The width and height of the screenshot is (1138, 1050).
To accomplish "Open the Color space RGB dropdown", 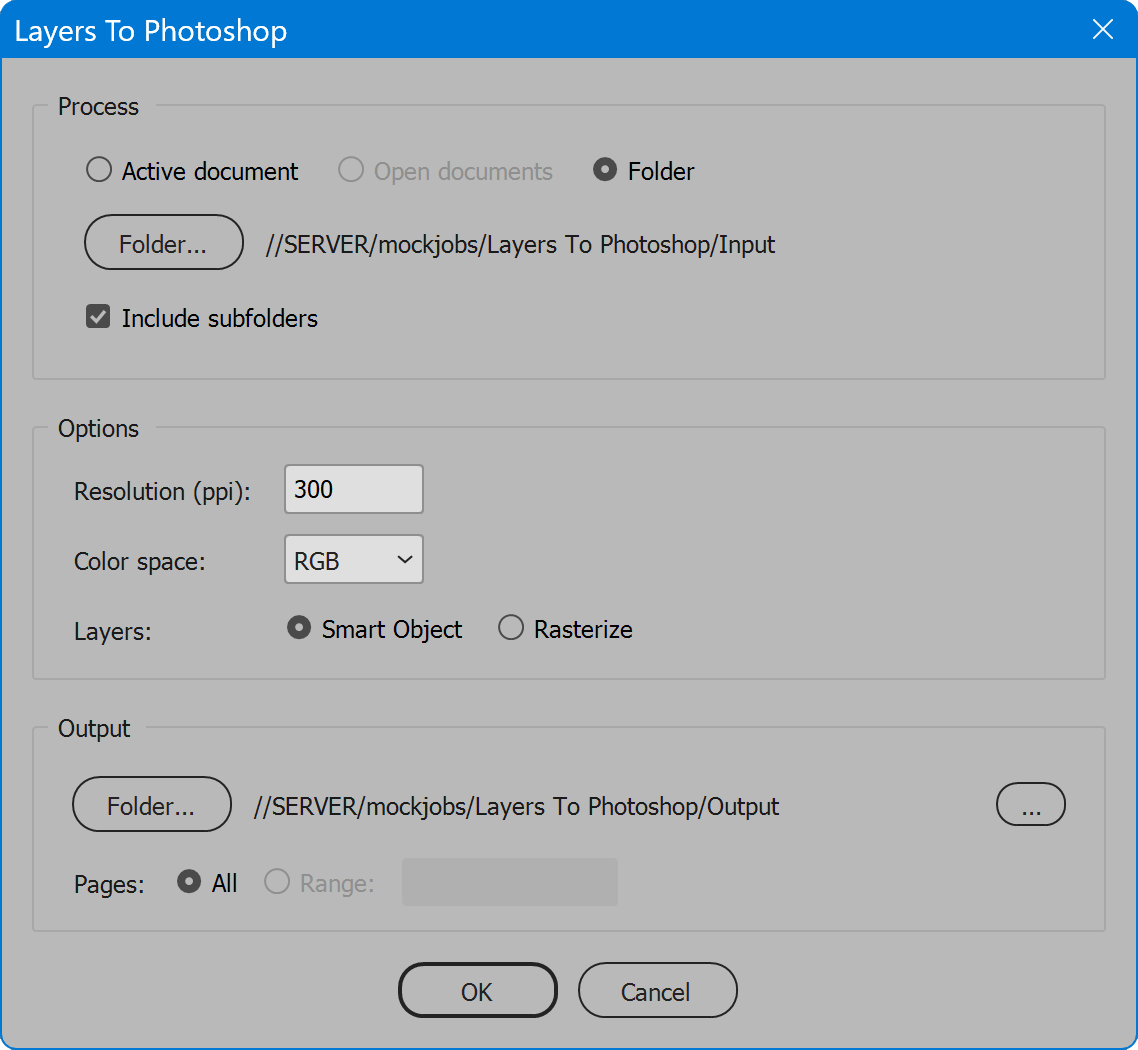I will 353,559.
